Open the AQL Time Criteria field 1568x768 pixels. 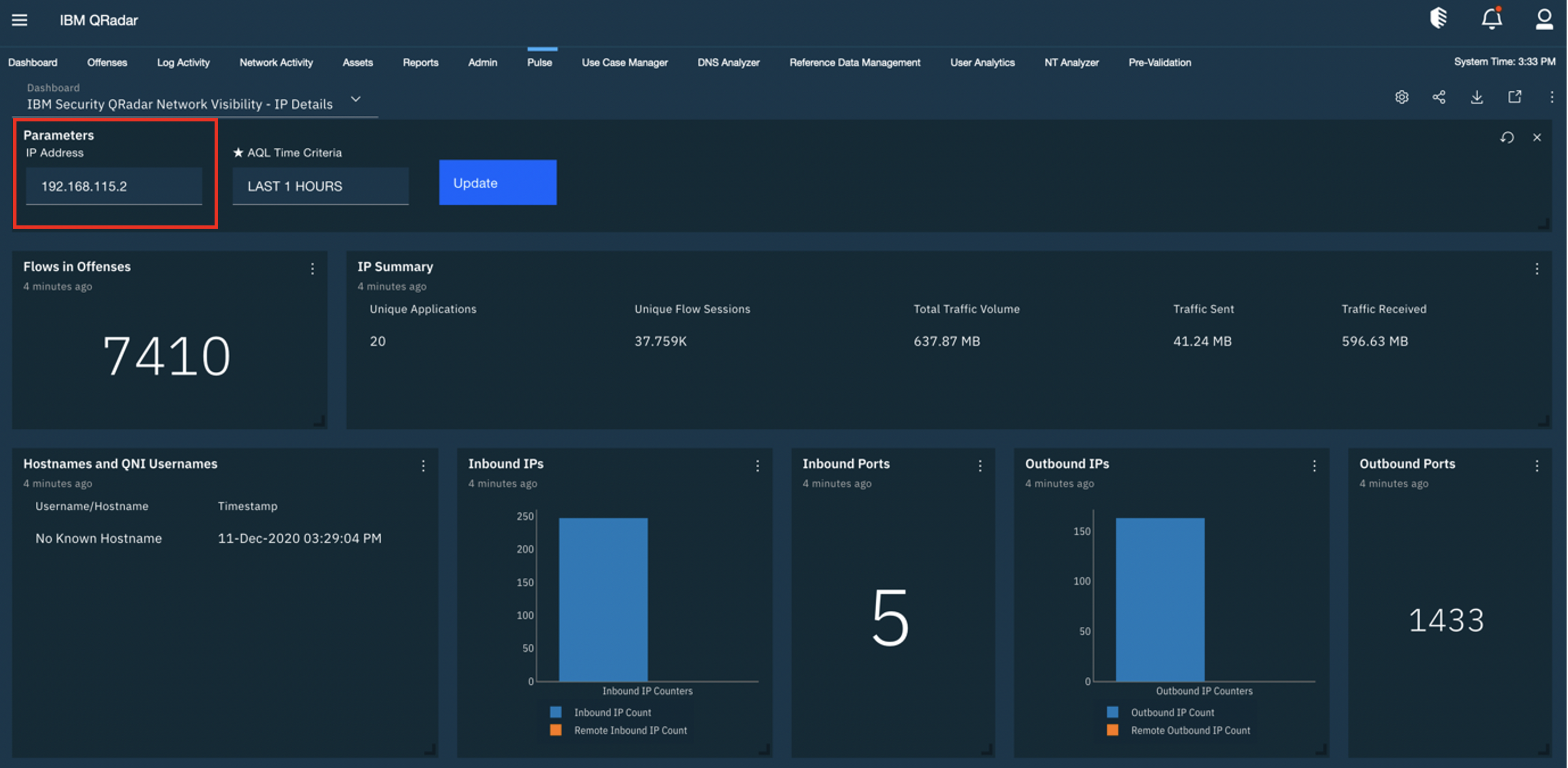(x=321, y=186)
